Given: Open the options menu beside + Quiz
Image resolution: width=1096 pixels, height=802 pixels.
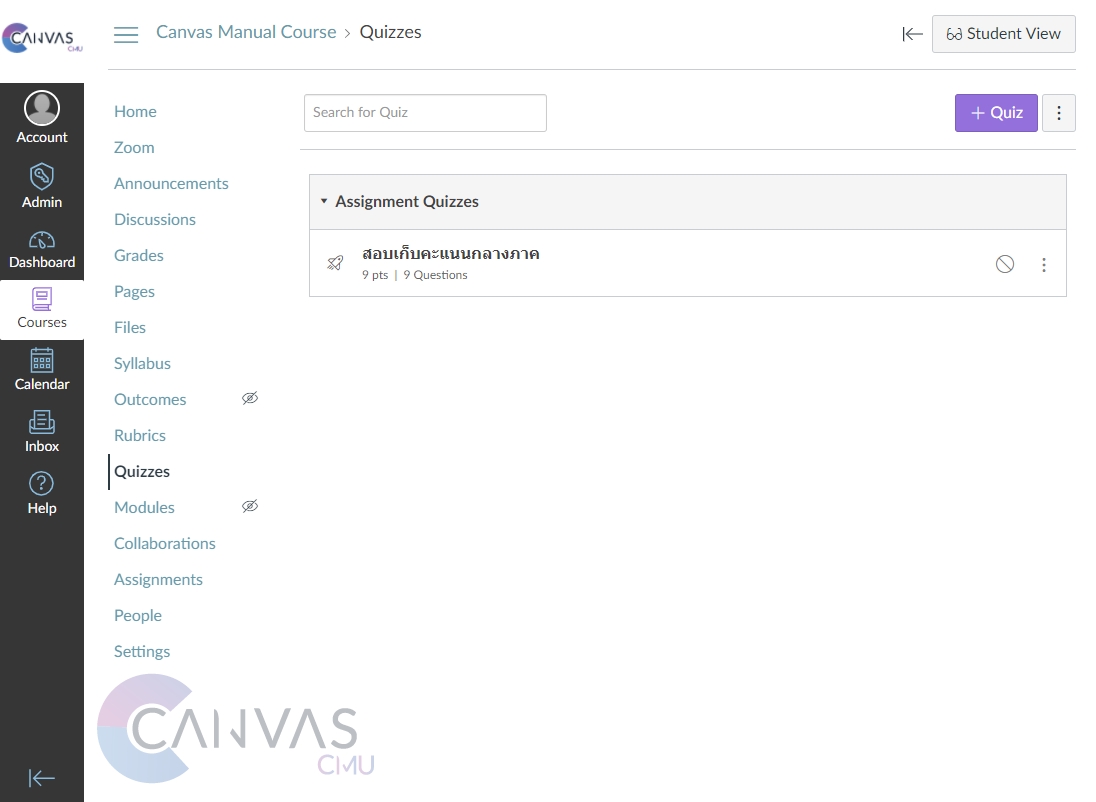Looking at the screenshot, I should (x=1059, y=113).
